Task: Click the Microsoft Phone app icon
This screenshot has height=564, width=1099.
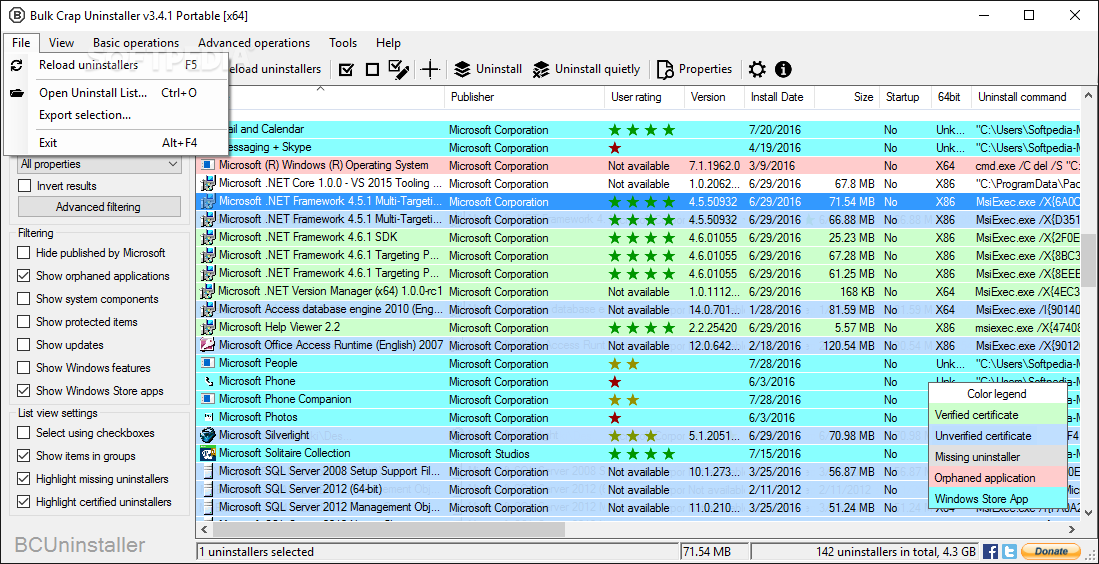Action: (x=207, y=381)
